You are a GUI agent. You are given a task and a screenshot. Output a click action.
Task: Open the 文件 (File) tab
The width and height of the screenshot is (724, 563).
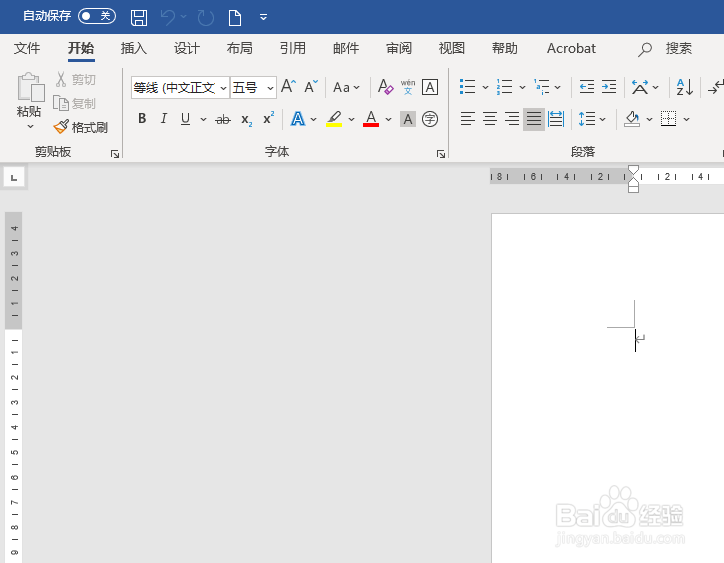click(x=27, y=48)
